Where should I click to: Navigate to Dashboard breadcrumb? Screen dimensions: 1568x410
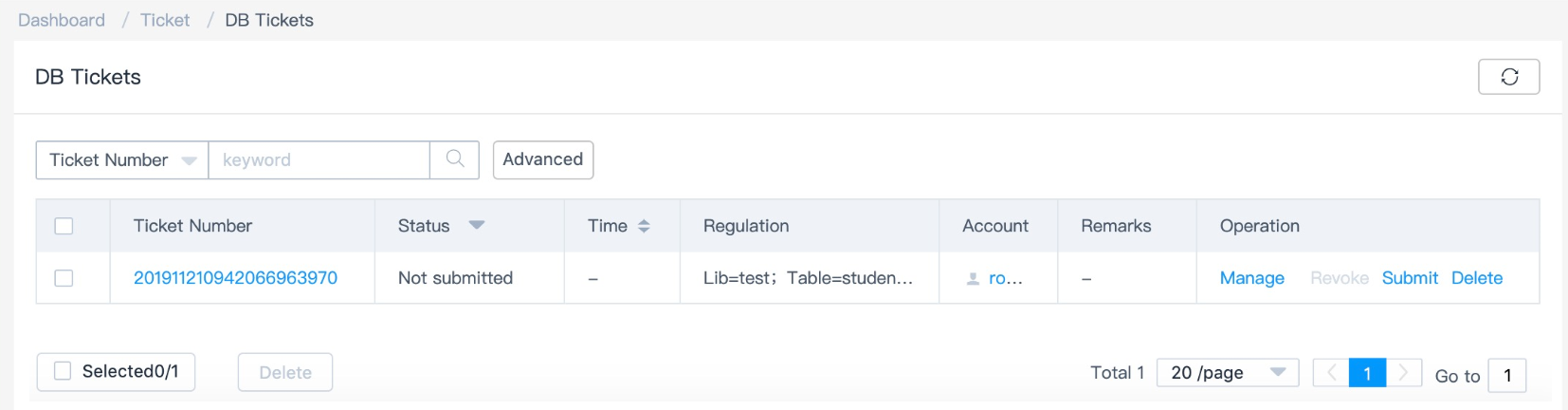click(x=62, y=20)
